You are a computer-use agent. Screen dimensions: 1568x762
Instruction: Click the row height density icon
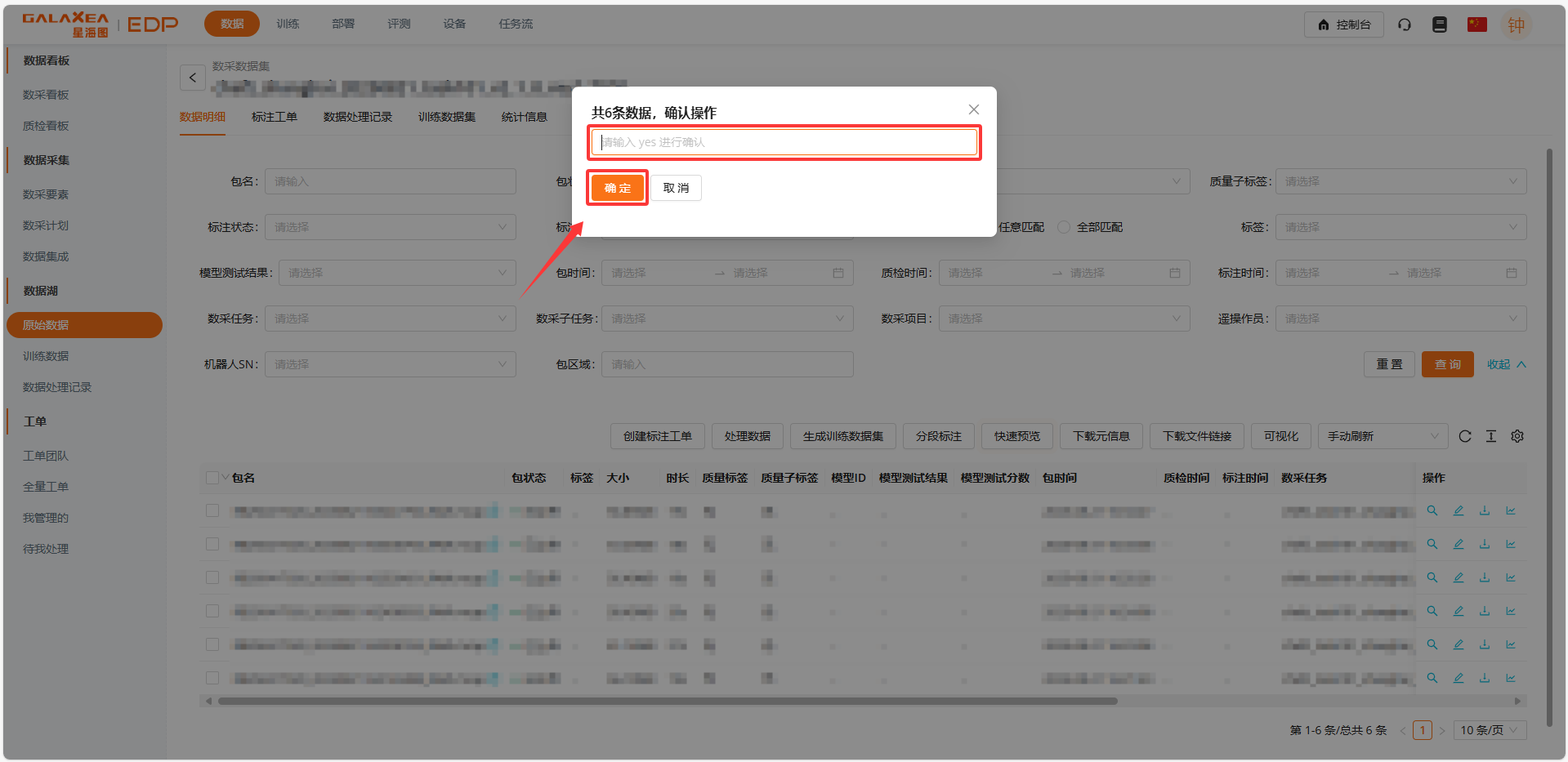click(x=1491, y=436)
